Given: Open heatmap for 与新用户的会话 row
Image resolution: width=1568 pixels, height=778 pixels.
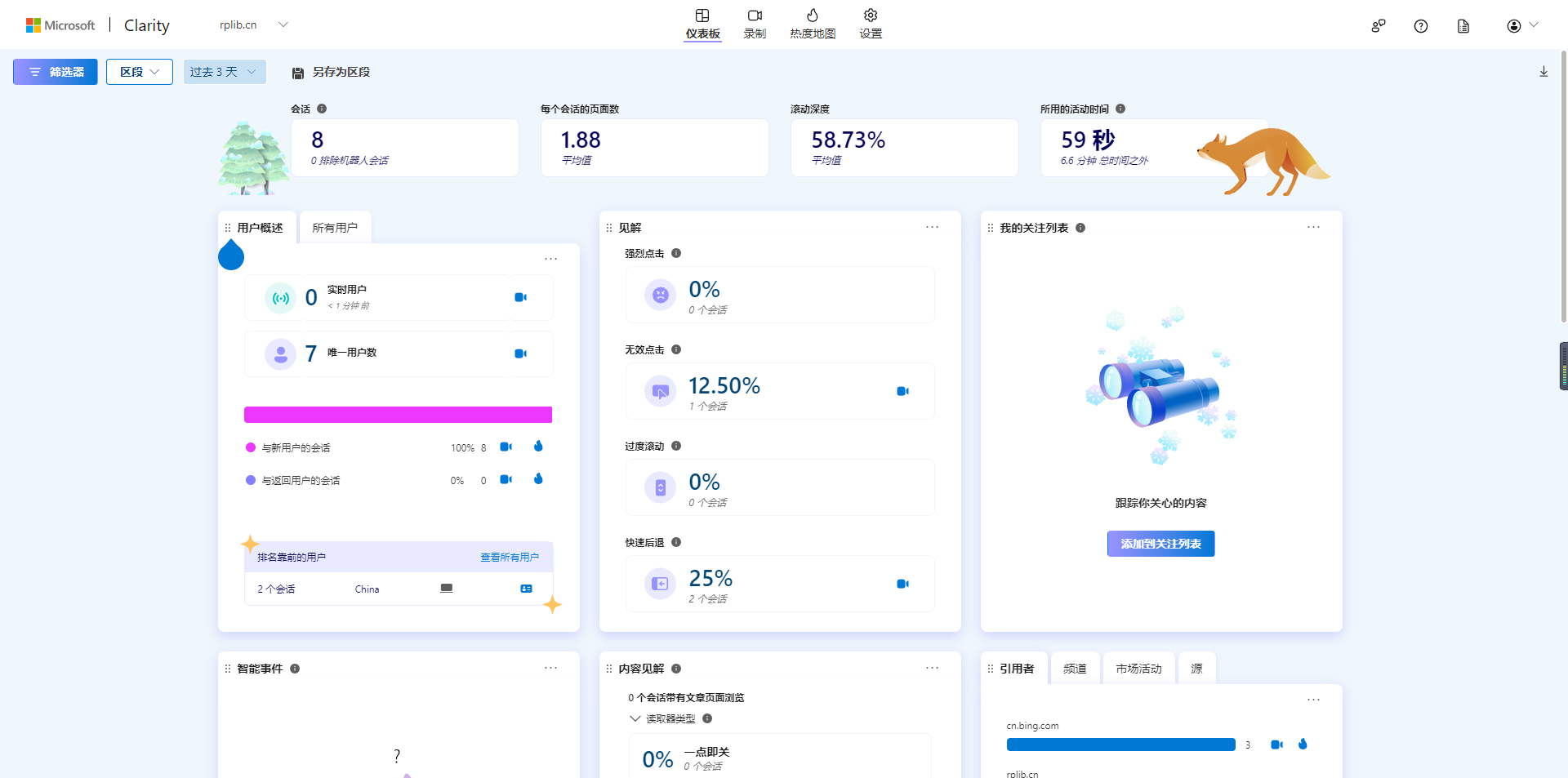Looking at the screenshot, I should pos(538,447).
